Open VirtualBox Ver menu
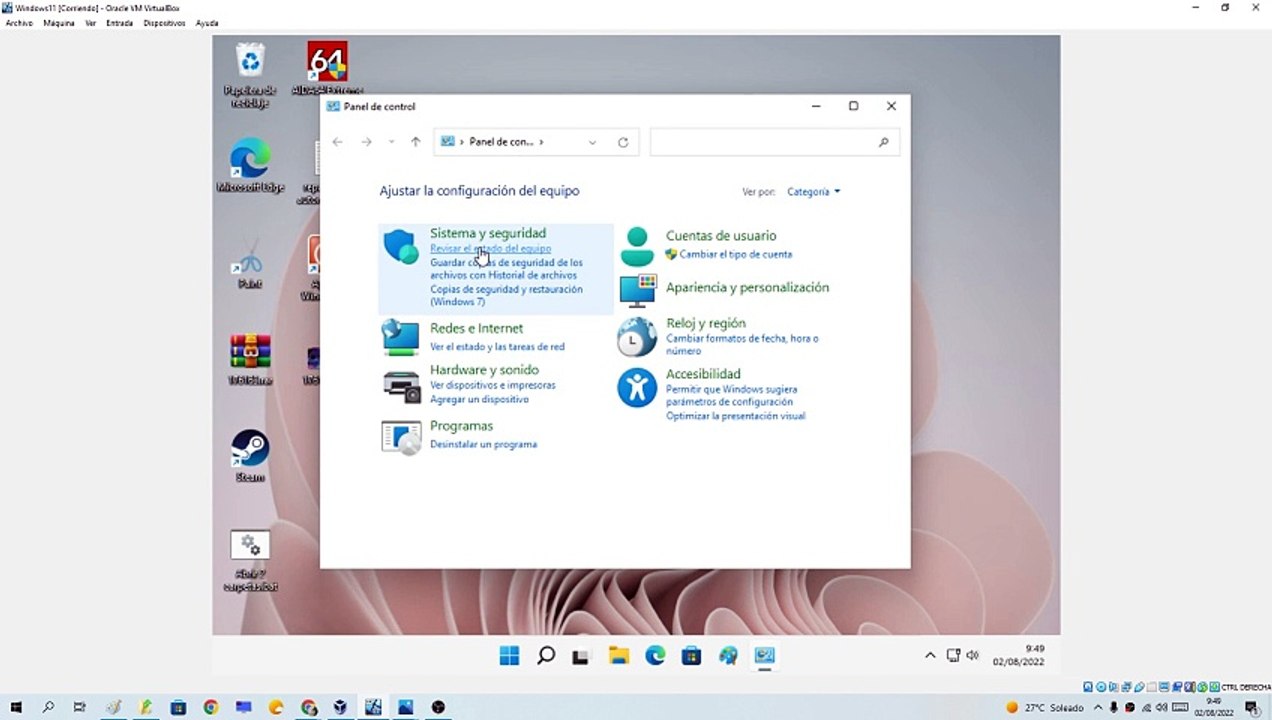This screenshot has height=720, width=1272. [90, 23]
